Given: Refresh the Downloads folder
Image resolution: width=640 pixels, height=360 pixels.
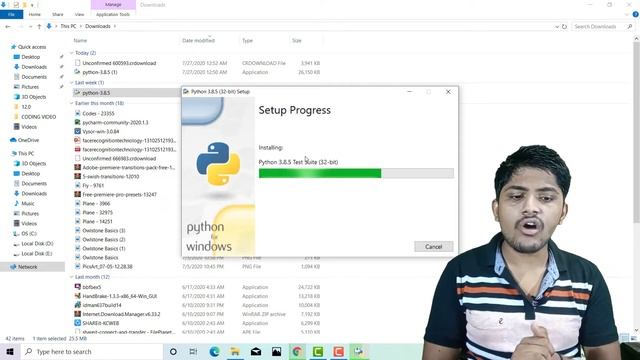Looking at the screenshot, I should [x=564, y=27].
